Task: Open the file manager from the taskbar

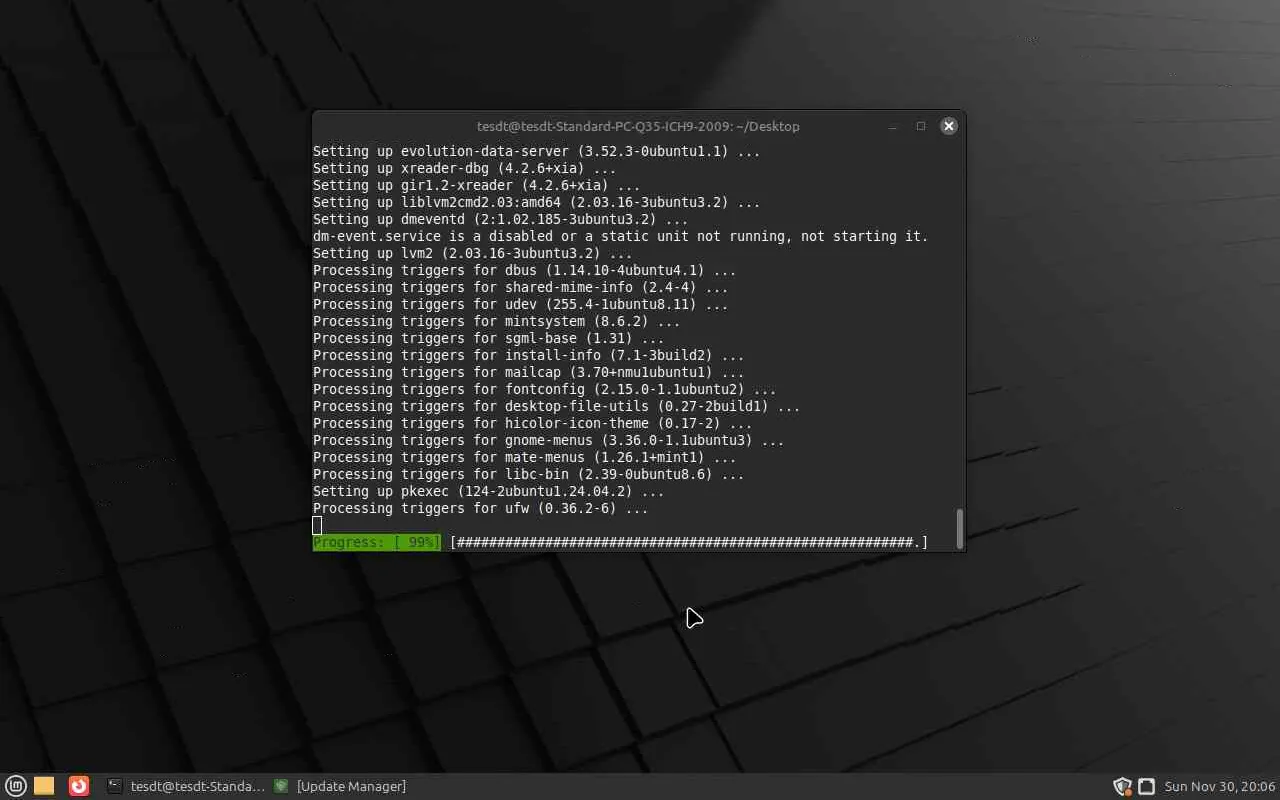Action: pyautogui.click(x=44, y=786)
